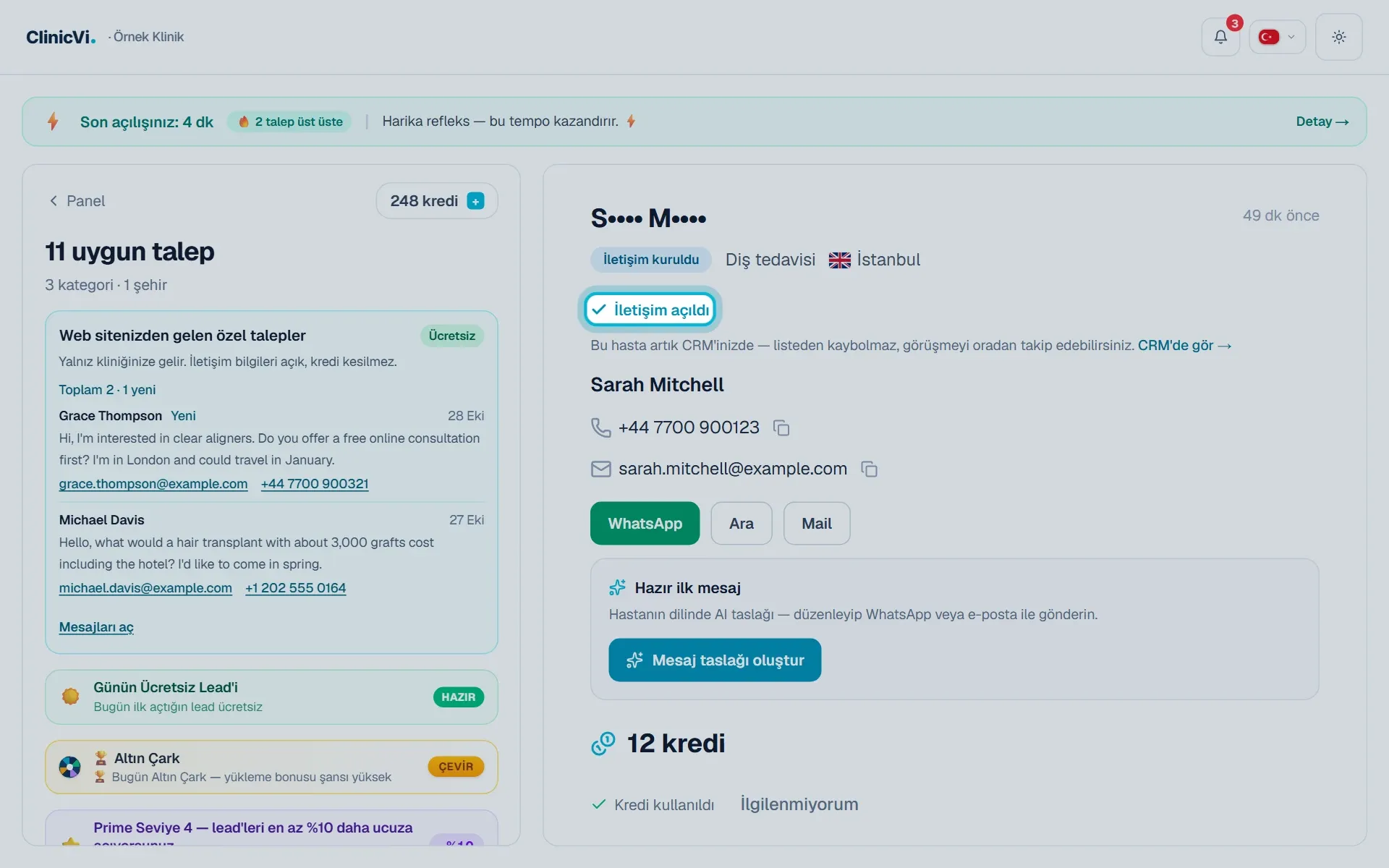The height and width of the screenshot is (868, 1389).
Task: Click the plus icon to add credits
Action: [x=475, y=201]
